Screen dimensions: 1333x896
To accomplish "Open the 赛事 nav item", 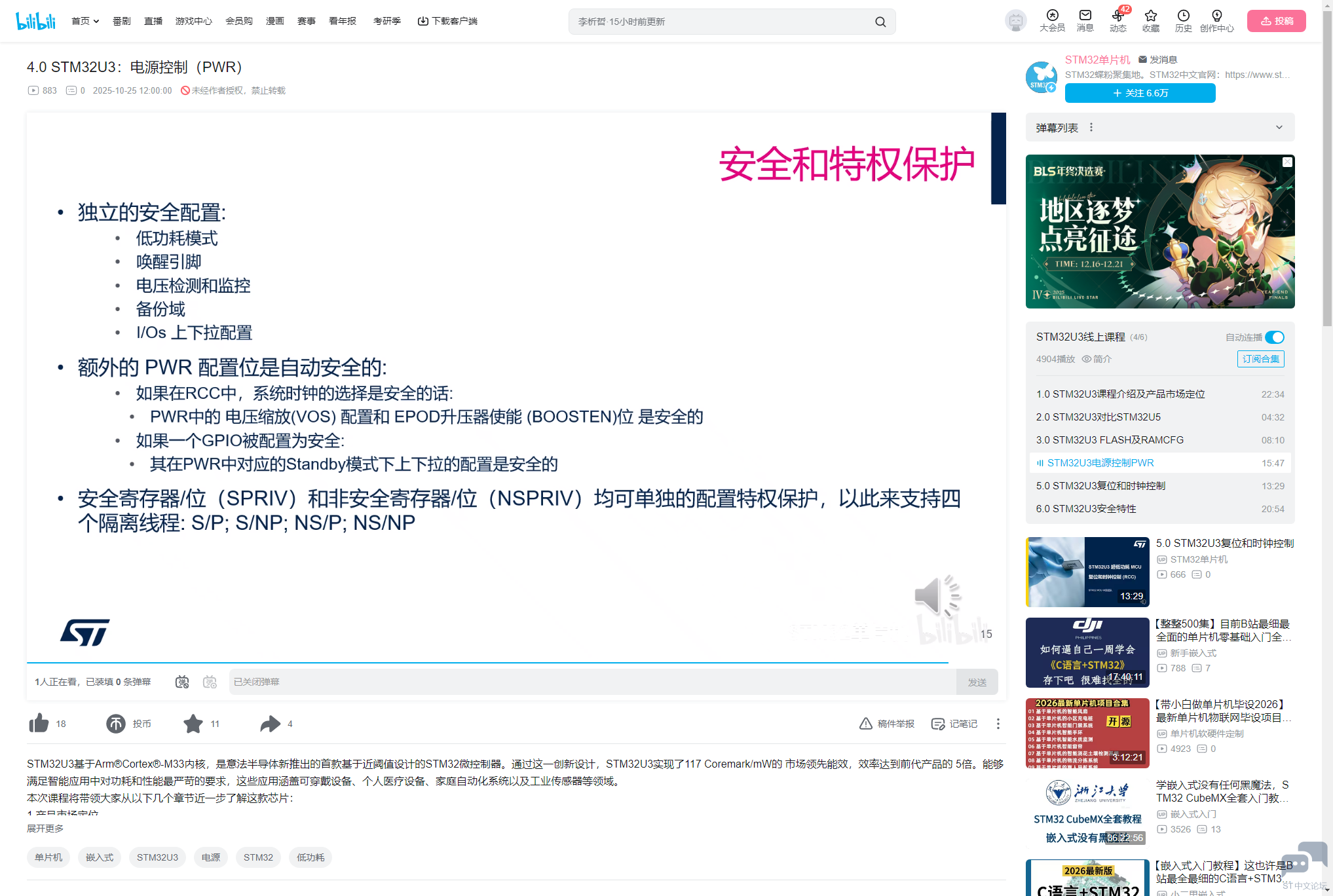I will click(x=307, y=21).
